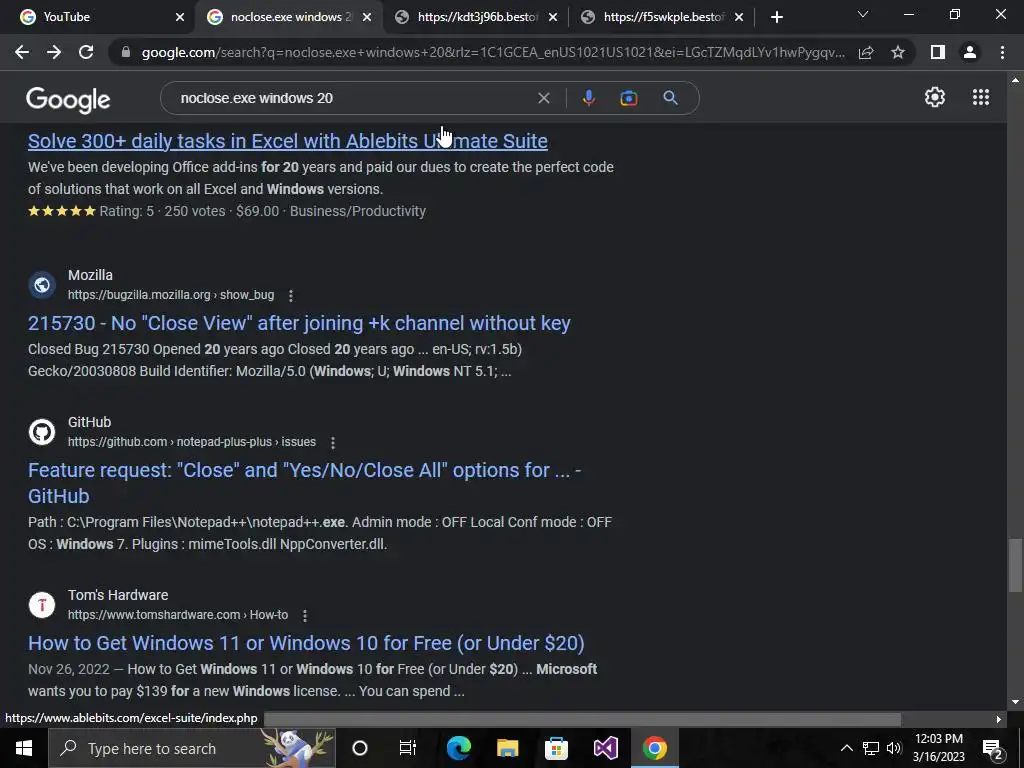Open the taskbar clock and date
This screenshot has height=768, width=1024.
click(x=938, y=748)
